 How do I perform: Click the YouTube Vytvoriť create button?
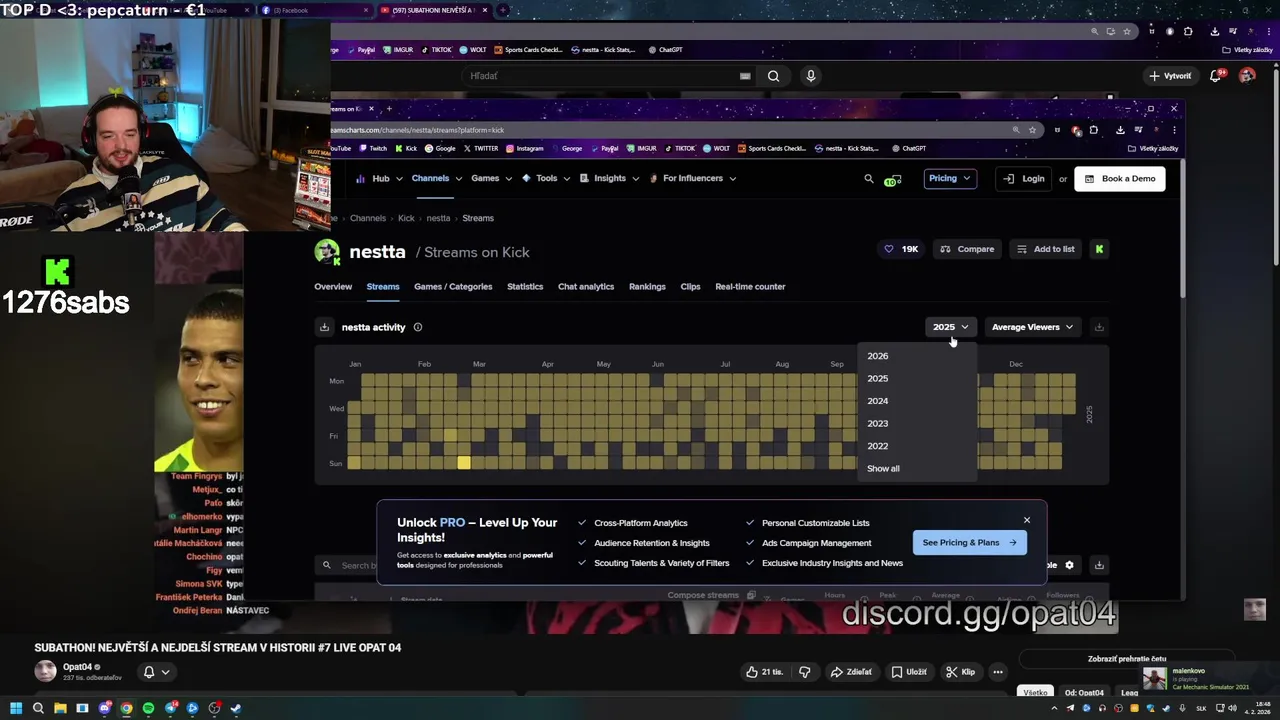[1171, 76]
